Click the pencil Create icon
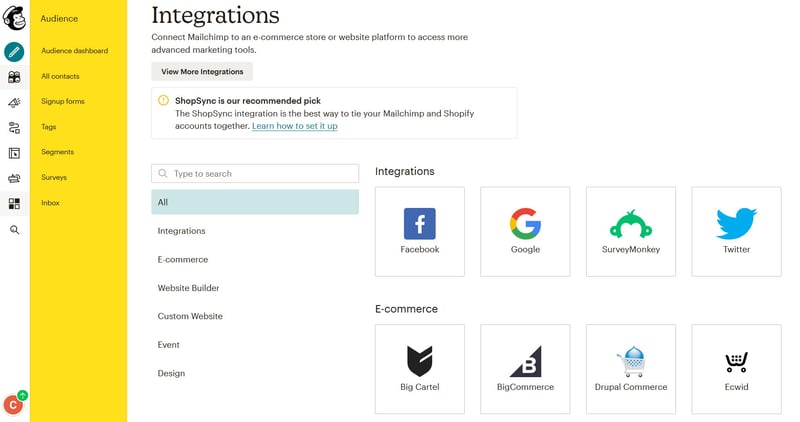Viewport: 800px width, 422px height. pos(14,51)
